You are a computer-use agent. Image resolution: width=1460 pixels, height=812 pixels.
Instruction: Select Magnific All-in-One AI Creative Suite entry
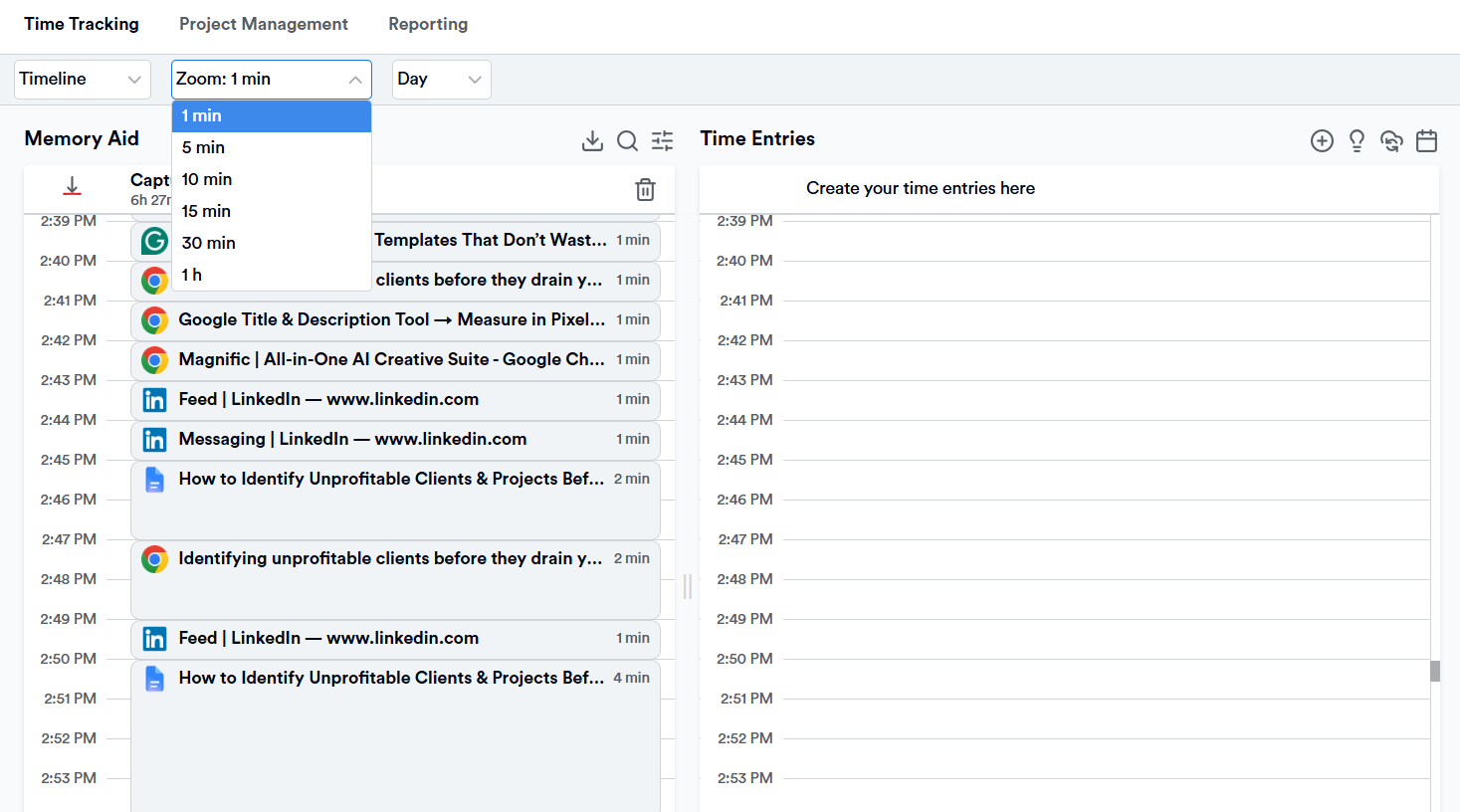(395, 360)
